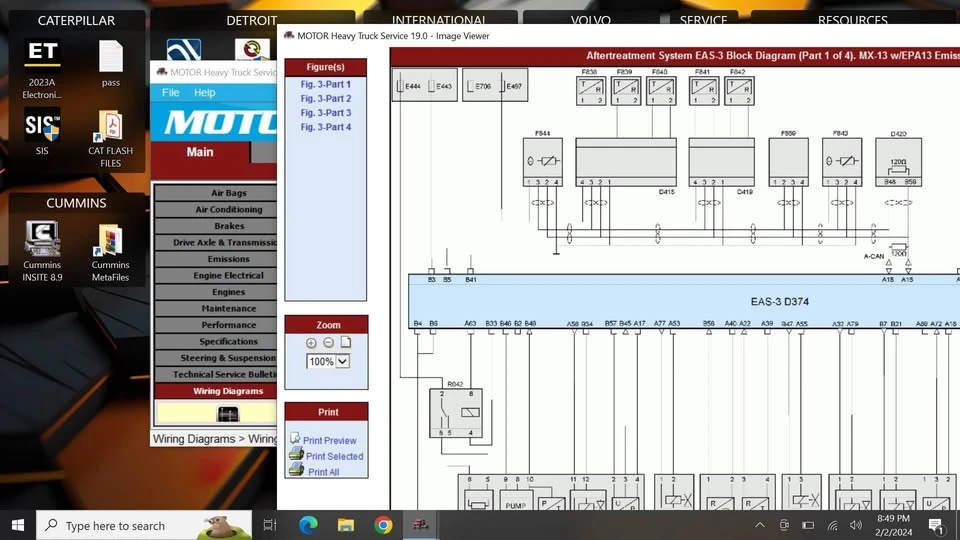Viewport: 960px width, 540px height.
Task: Open the Air Bags category
Action: pyautogui.click(x=216, y=193)
